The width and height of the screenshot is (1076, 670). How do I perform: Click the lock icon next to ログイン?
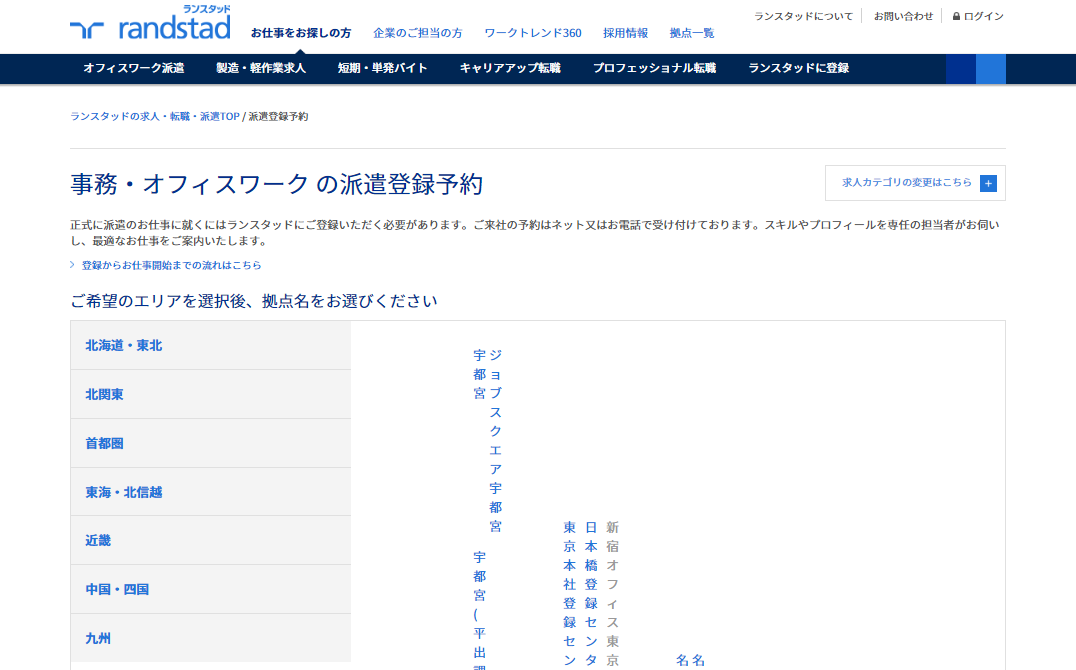coord(956,16)
